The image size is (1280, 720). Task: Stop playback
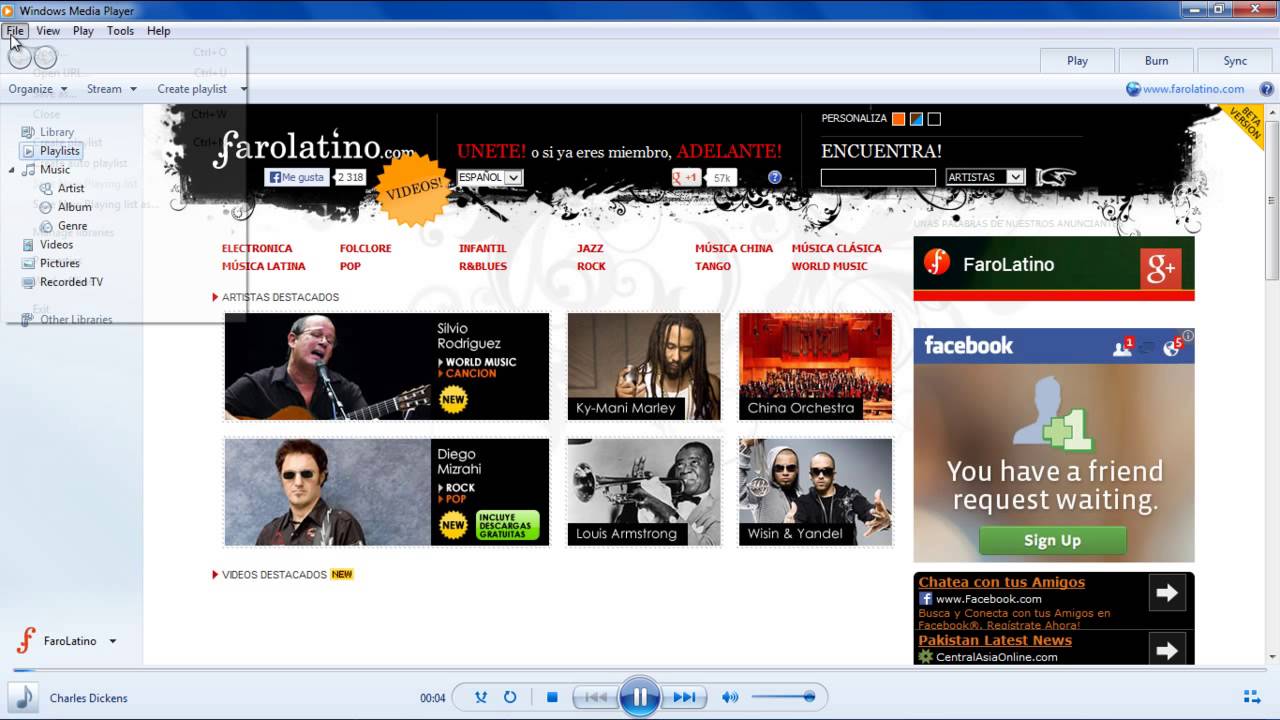[552, 697]
